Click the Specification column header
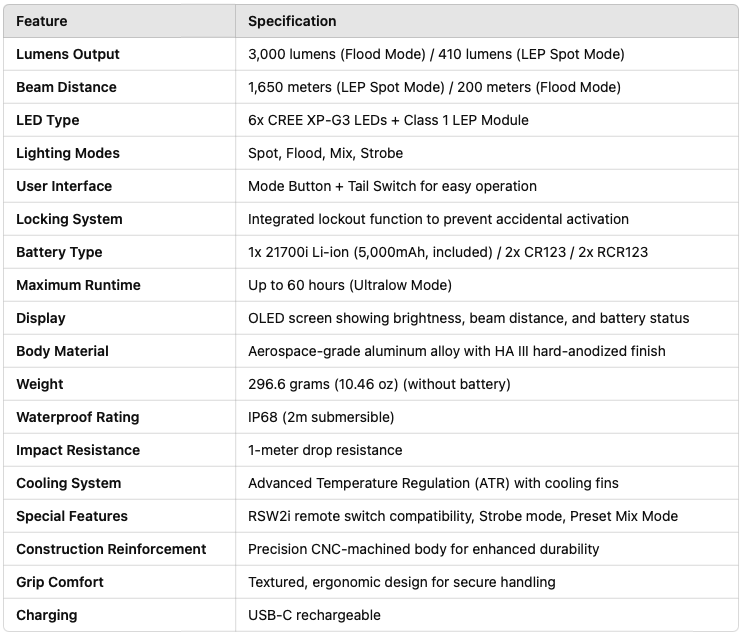This screenshot has height=637, width=742. (292, 21)
